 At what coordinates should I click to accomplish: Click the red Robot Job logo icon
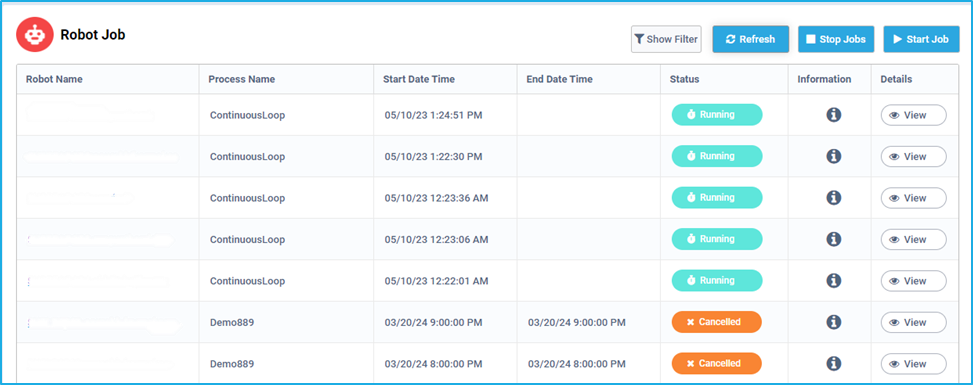pos(34,35)
